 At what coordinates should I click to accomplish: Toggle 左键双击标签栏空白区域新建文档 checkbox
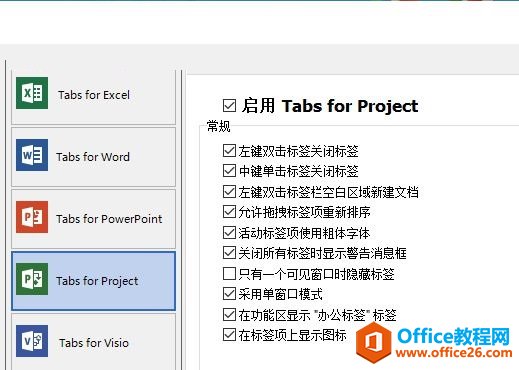coord(229,192)
